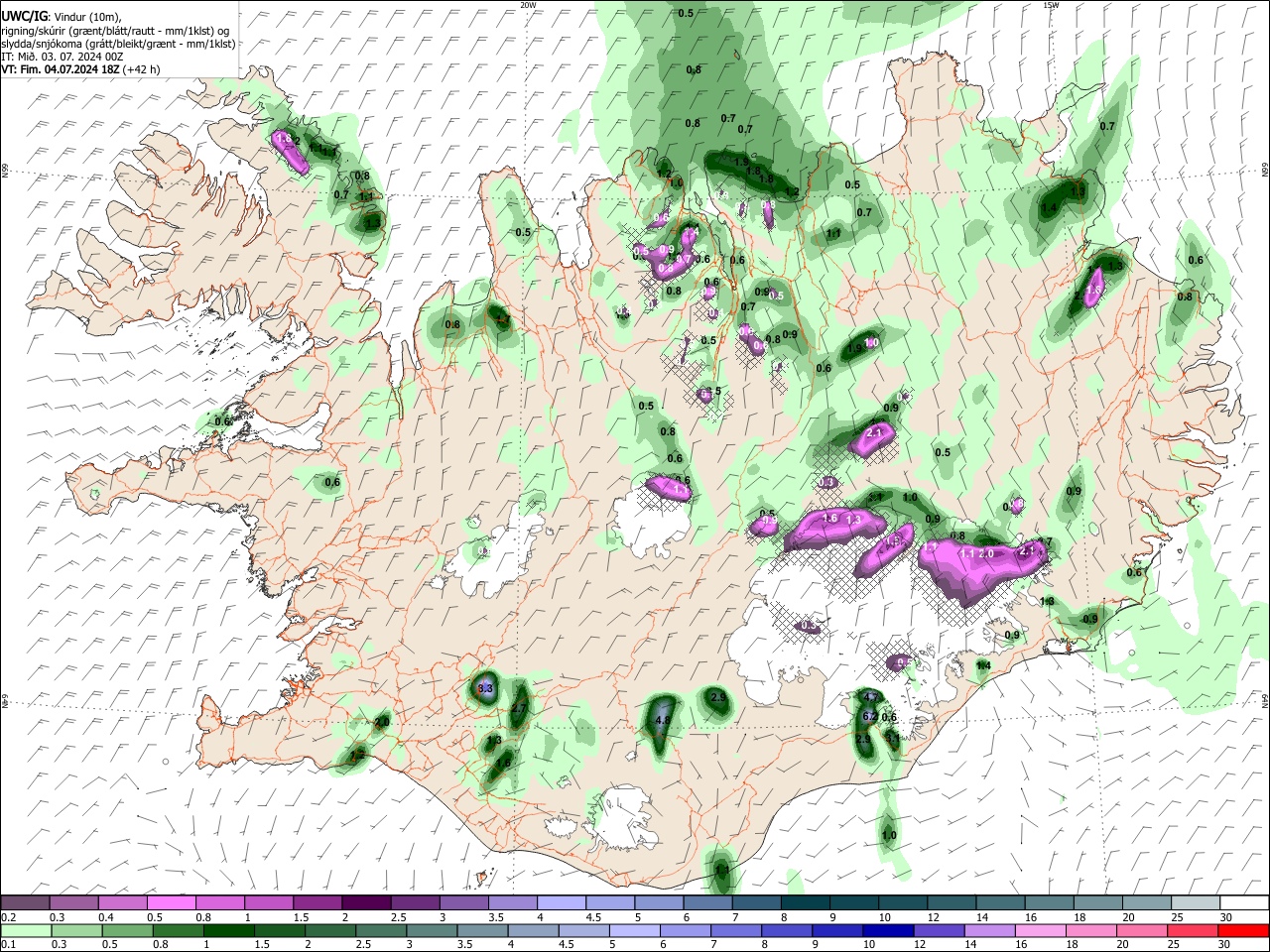Click the dark teal 9 mm snow legend swatch
1270x952 pixels.
pos(854,902)
